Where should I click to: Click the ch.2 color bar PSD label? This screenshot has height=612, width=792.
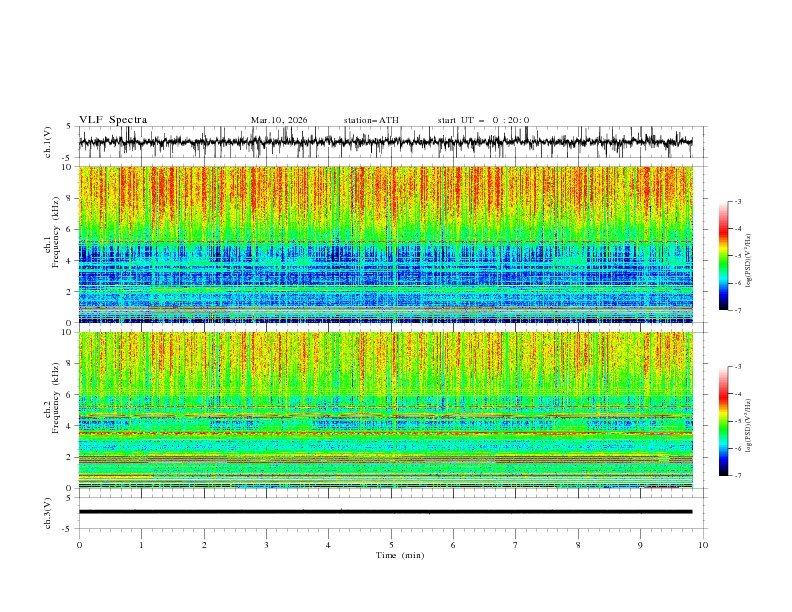(749, 426)
